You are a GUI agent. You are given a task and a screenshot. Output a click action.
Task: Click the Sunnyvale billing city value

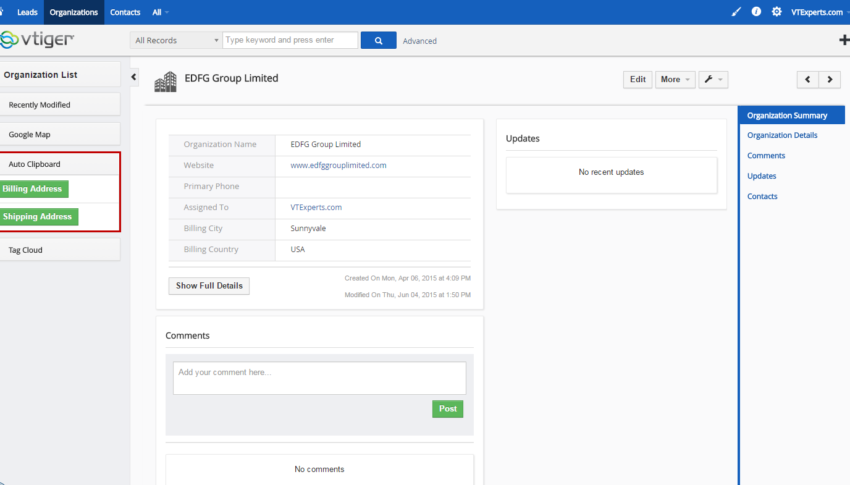coord(308,228)
